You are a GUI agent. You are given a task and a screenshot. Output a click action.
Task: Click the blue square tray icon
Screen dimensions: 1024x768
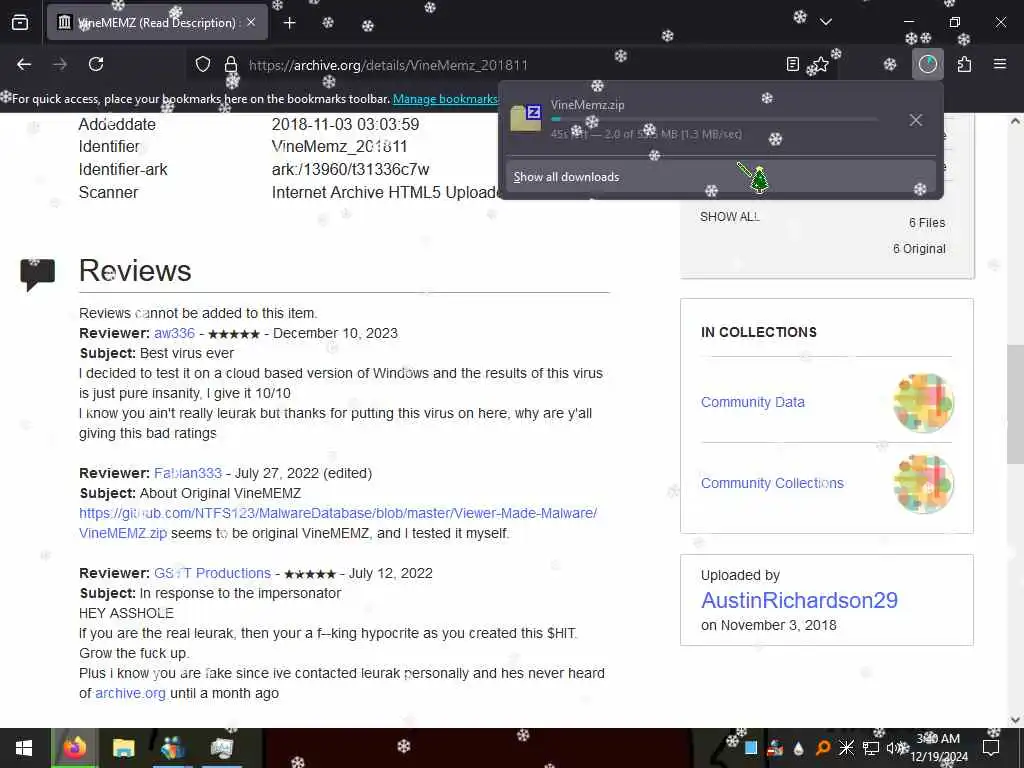pos(751,748)
